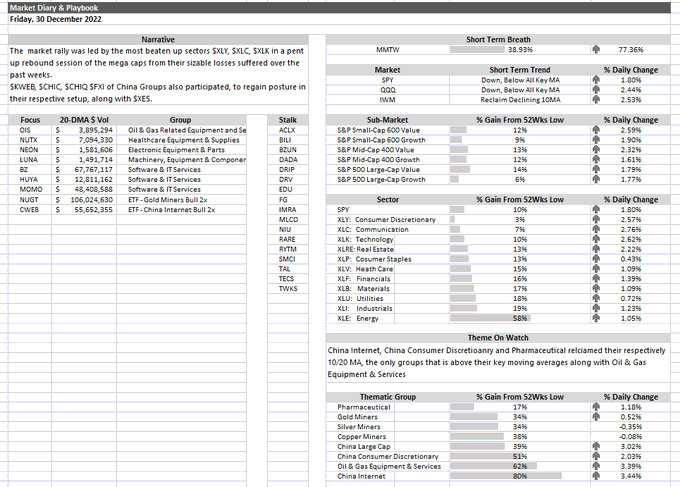Select the "ACLX" ticker in the Stalk column
Viewport: 680px width, 487px height.
click(x=288, y=130)
